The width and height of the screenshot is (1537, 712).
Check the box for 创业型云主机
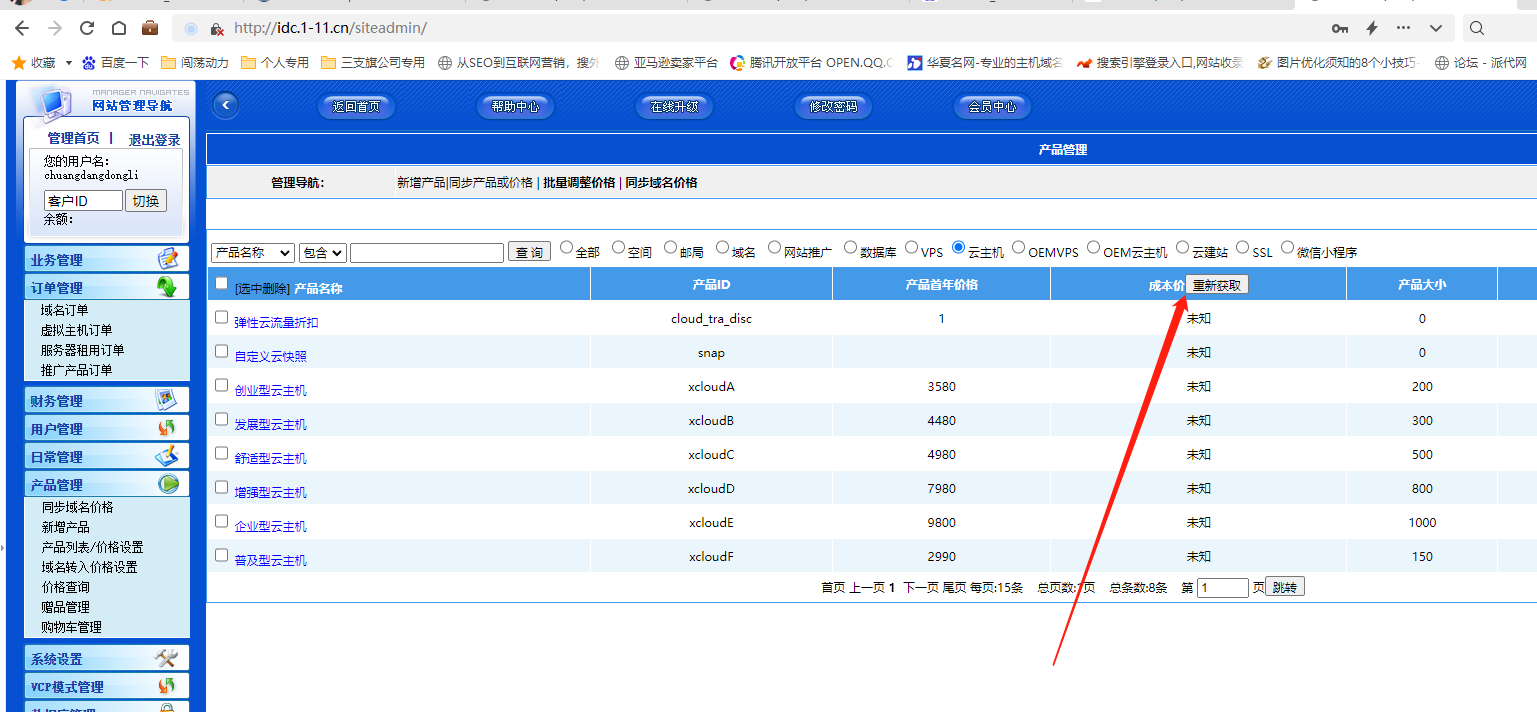coord(222,385)
